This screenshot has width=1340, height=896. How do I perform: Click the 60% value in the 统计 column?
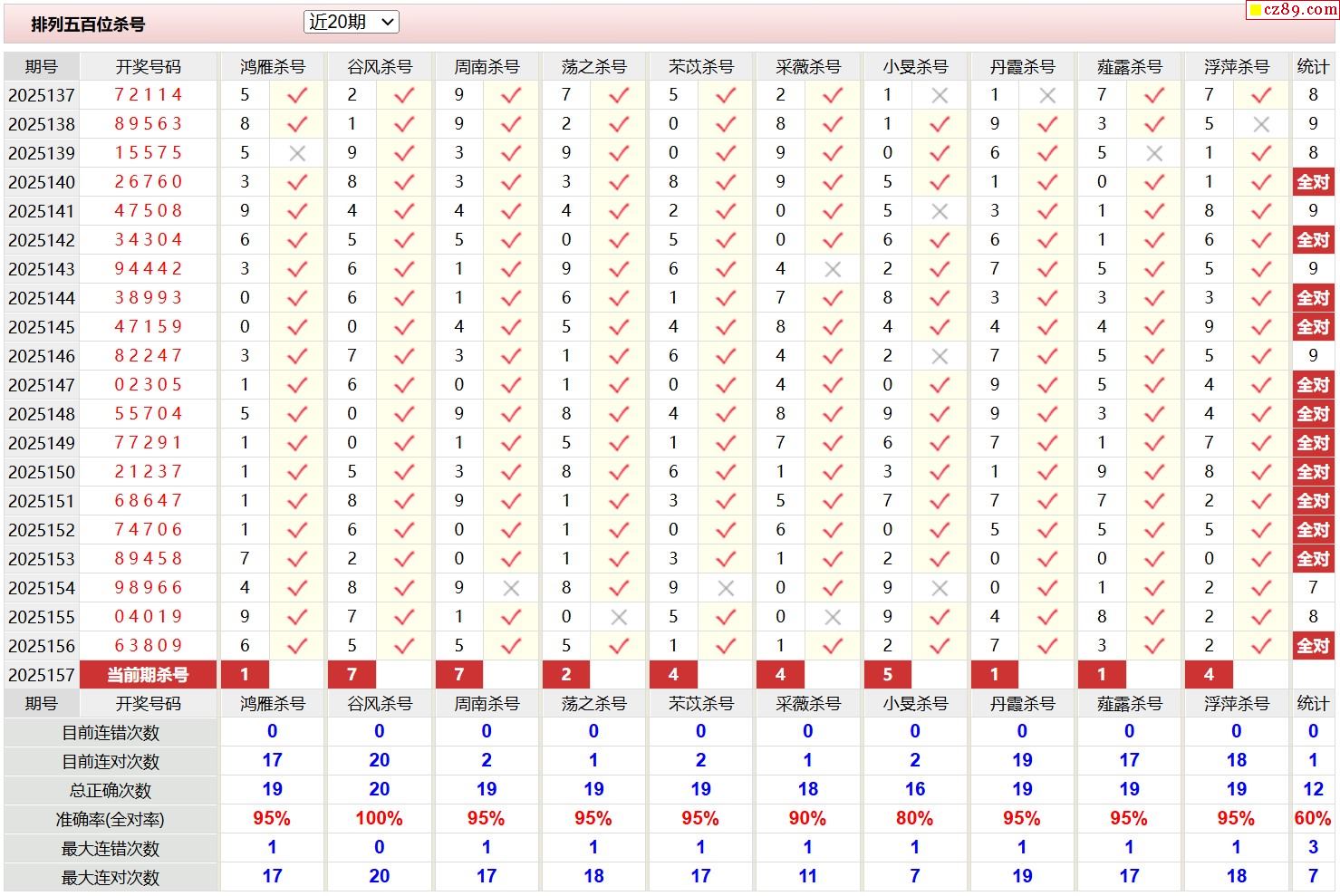[1313, 819]
